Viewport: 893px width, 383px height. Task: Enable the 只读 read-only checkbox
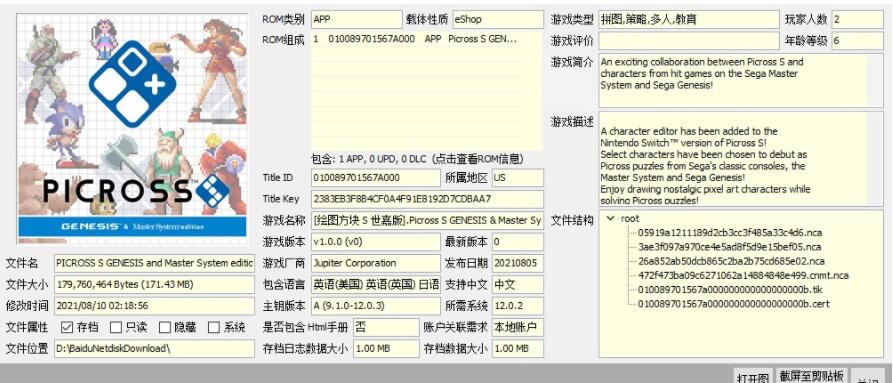[x=116, y=327]
